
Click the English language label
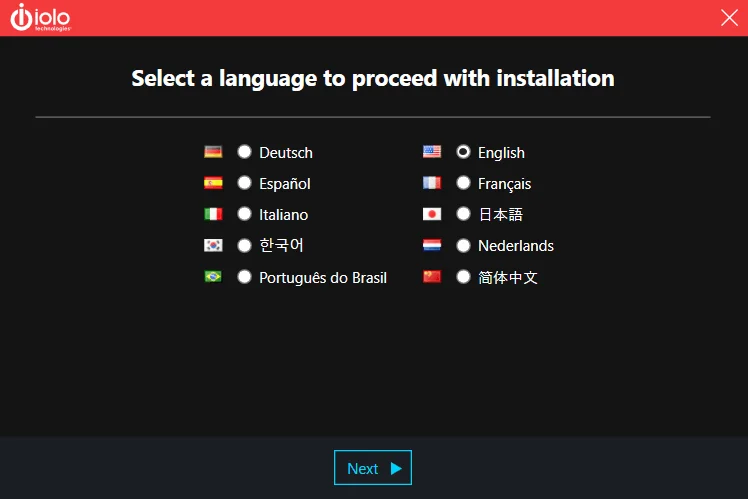pyautogui.click(x=501, y=153)
